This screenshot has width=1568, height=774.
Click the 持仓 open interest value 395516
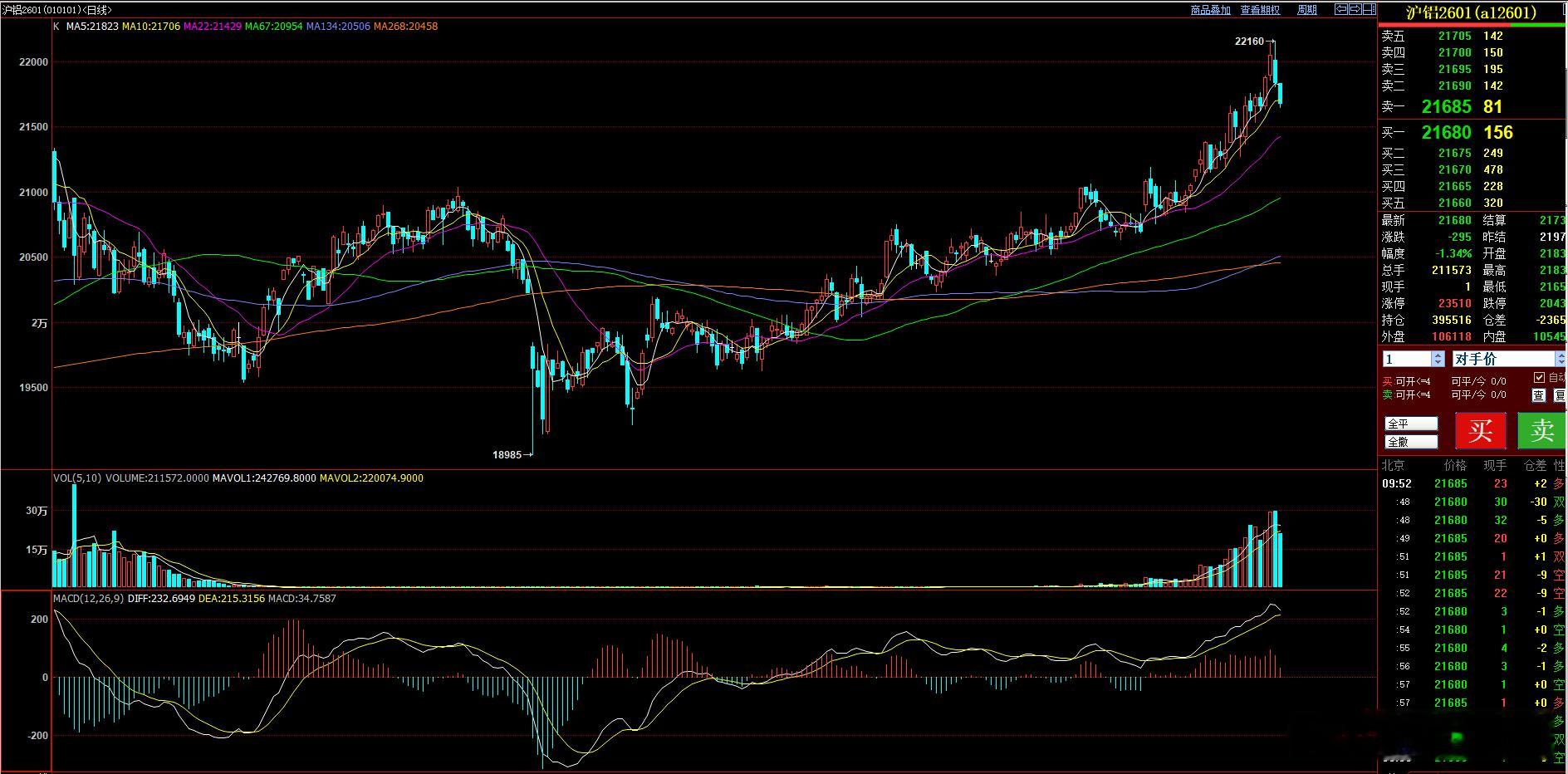click(1452, 320)
